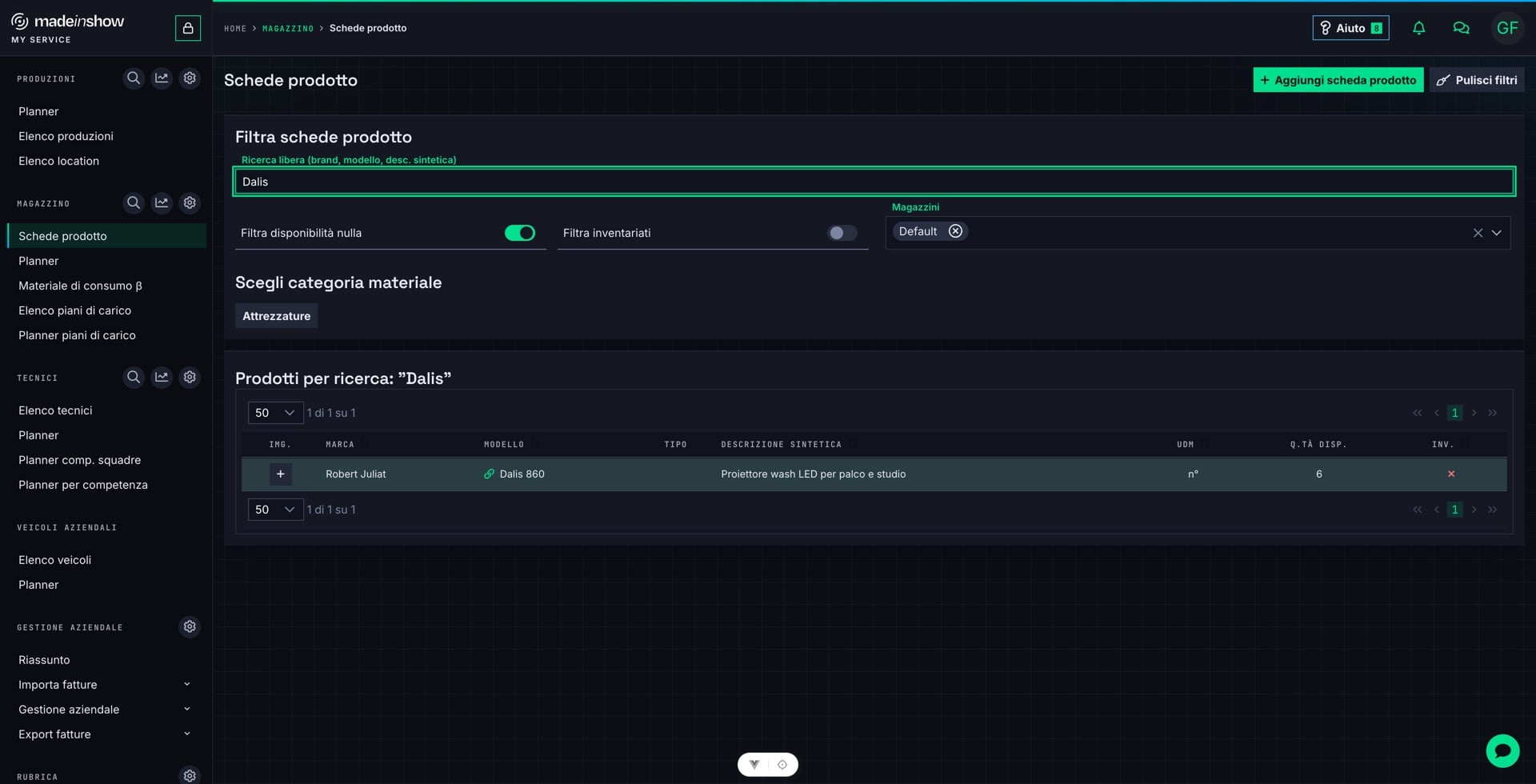Open the Magazzino statistics chart icon
The width and height of the screenshot is (1536, 784).
coord(162,203)
